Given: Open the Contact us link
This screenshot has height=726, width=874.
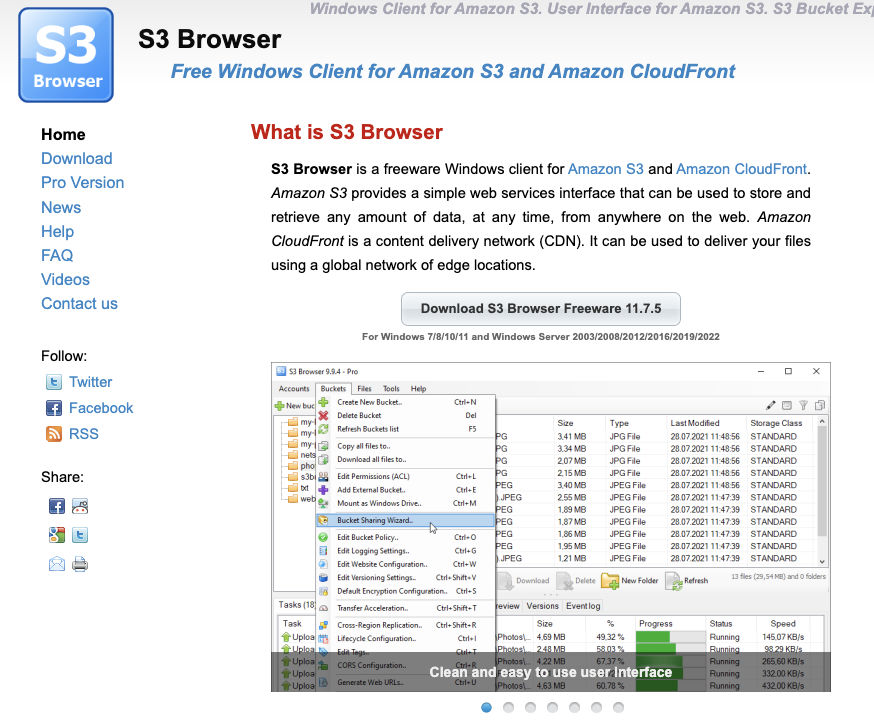Looking at the screenshot, I should pos(79,303).
